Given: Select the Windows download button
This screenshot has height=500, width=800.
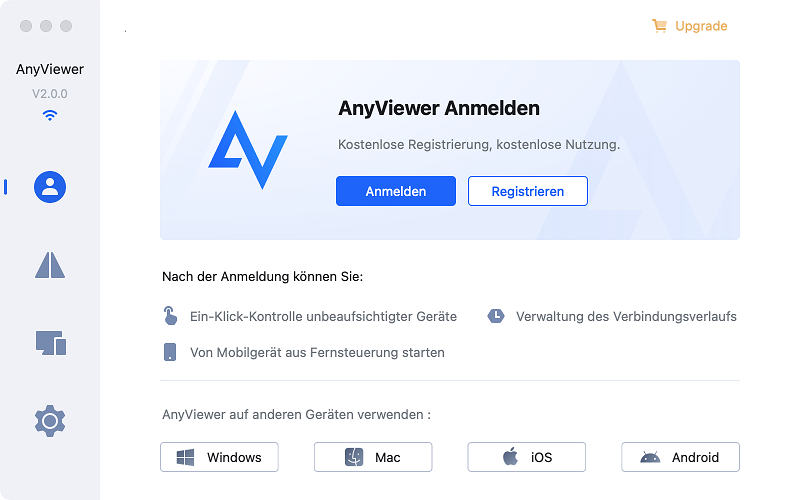Looking at the screenshot, I should (219, 457).
